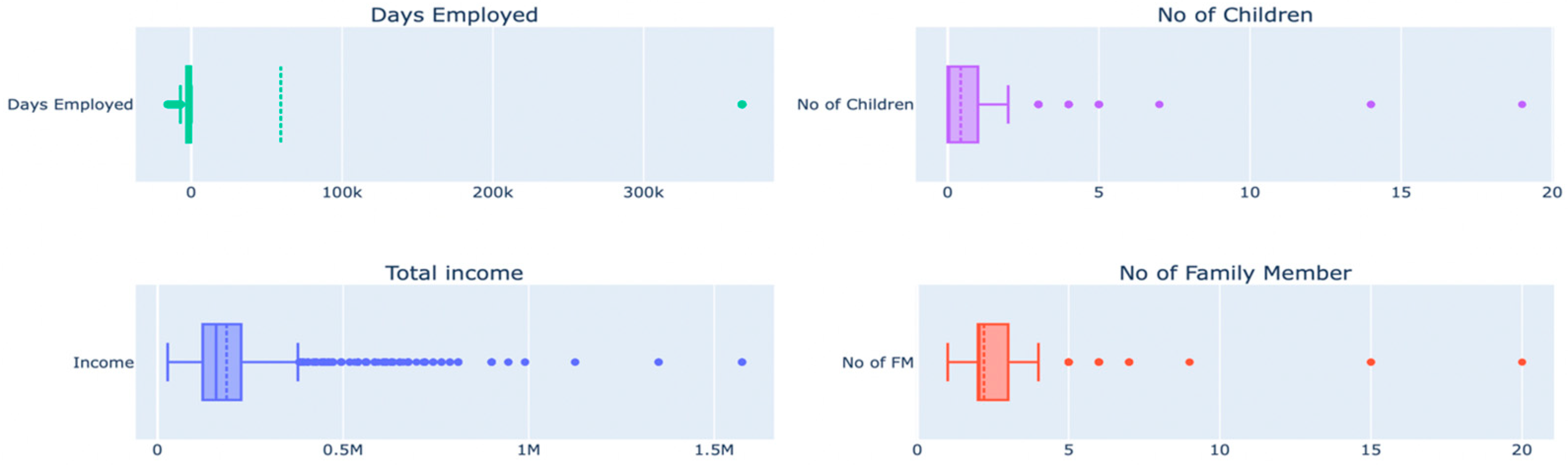Click the "300k" x-axis tick label
The height and width of the screenshot is (466, 1568).
[643, 193]
